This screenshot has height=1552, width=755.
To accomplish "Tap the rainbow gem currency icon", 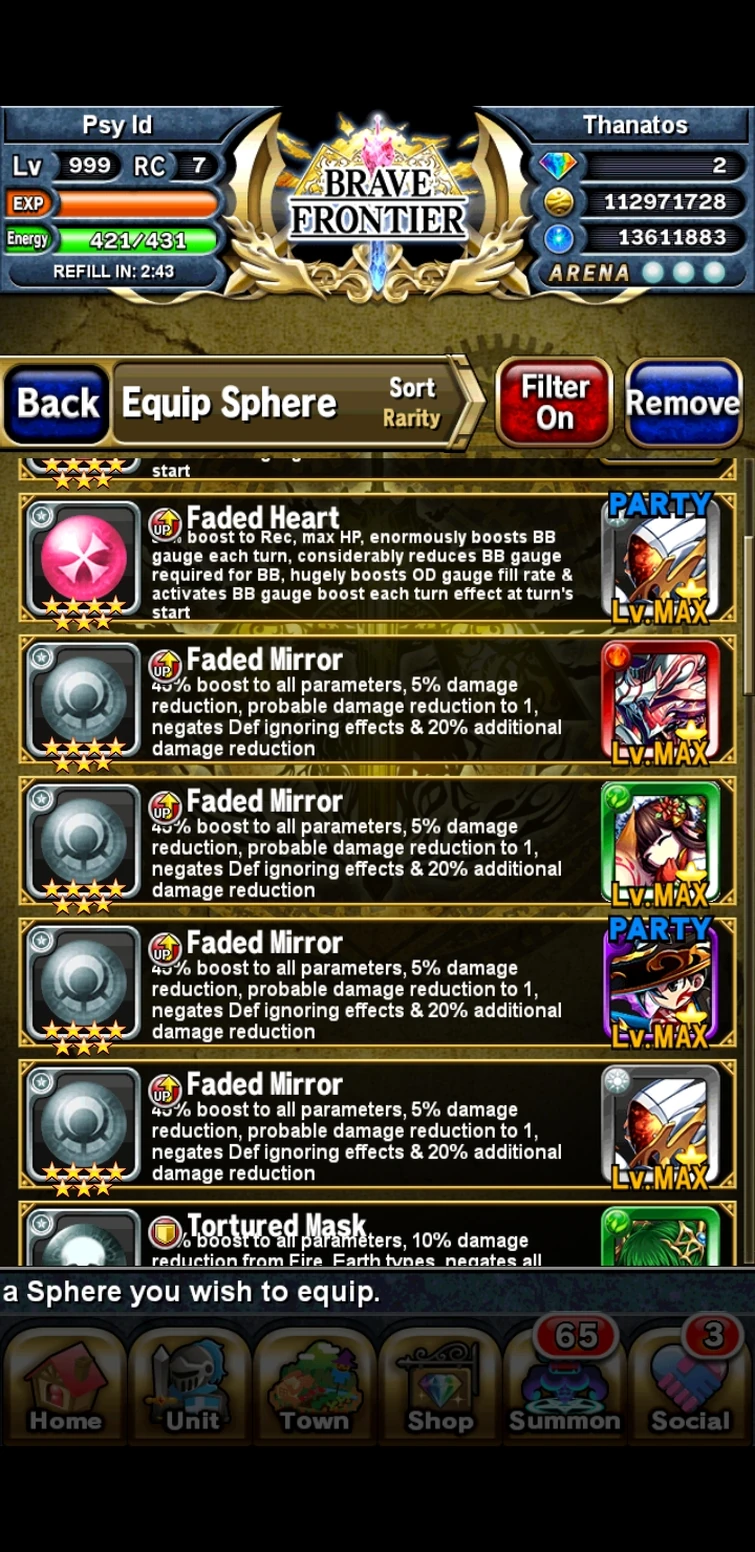I will pyautogui.click(x=558, y=165).
